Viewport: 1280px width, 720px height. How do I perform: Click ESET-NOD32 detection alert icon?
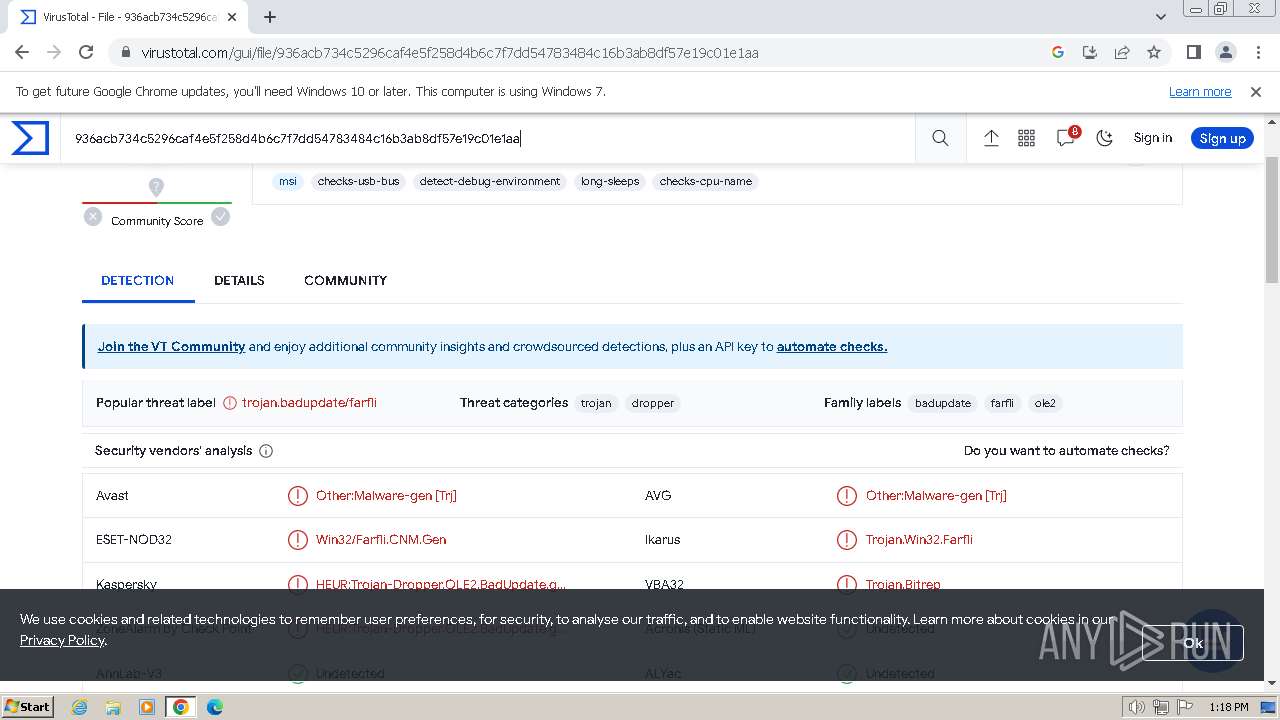[x=298, y=539]
